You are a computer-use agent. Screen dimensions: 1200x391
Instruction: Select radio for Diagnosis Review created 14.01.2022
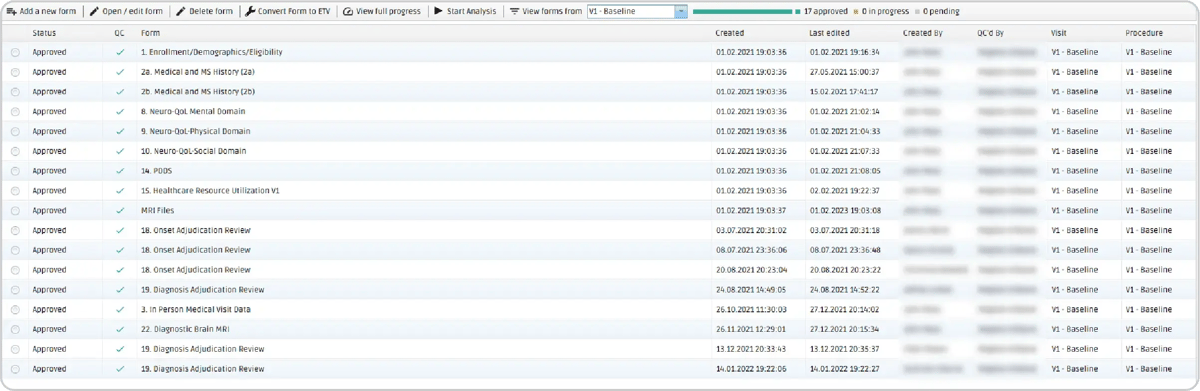(x=15, y=369)
